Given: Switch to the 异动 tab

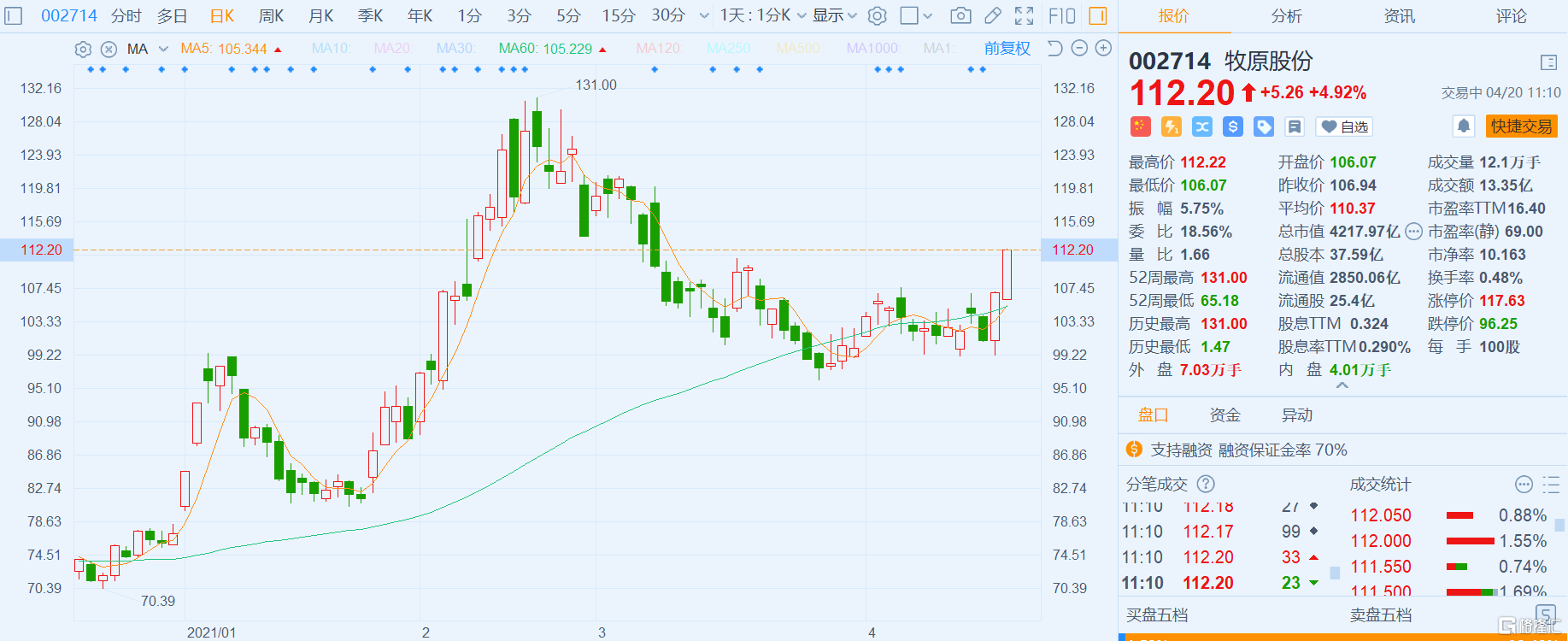Looking at the screenshot, I should [1296, 415].
